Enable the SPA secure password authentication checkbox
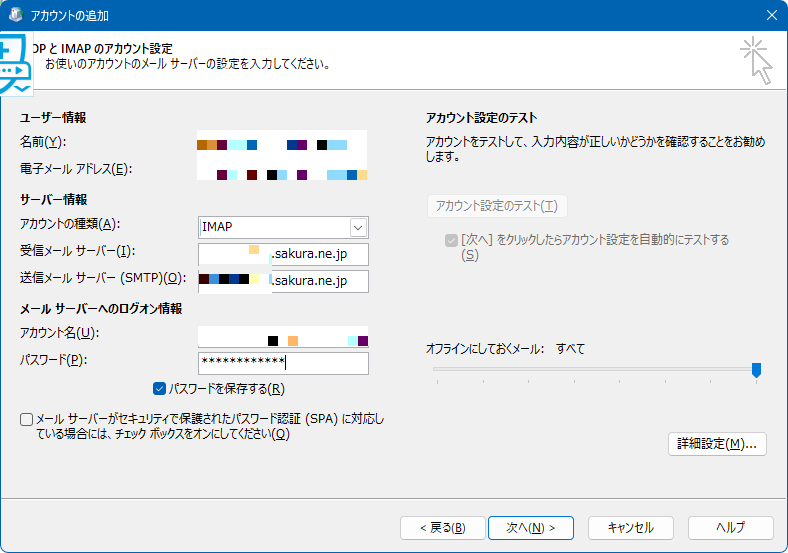 (x=26, y=419)
